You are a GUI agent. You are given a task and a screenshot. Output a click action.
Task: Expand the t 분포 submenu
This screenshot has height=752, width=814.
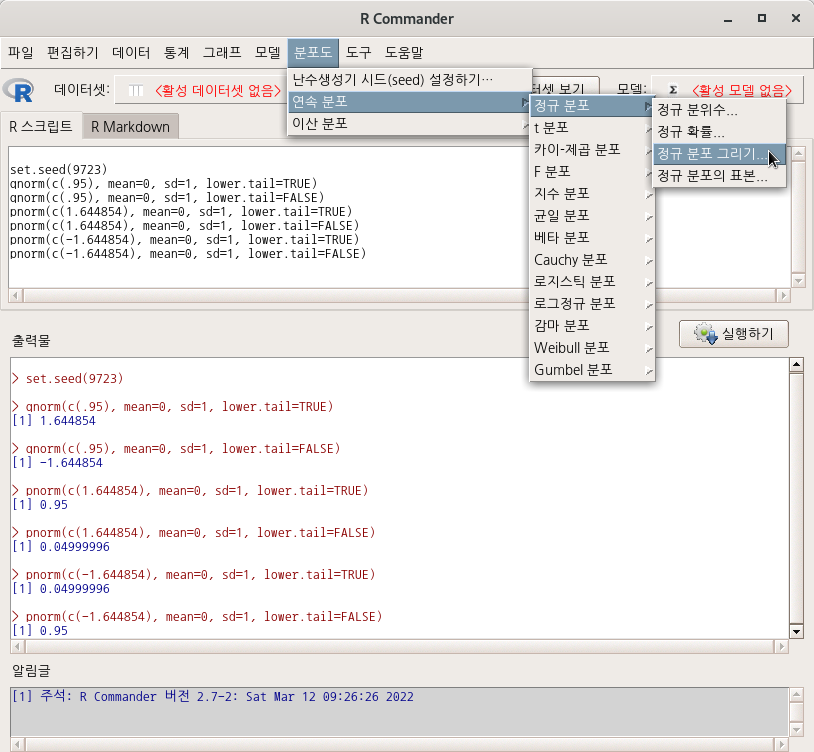[x=592, y=128]
